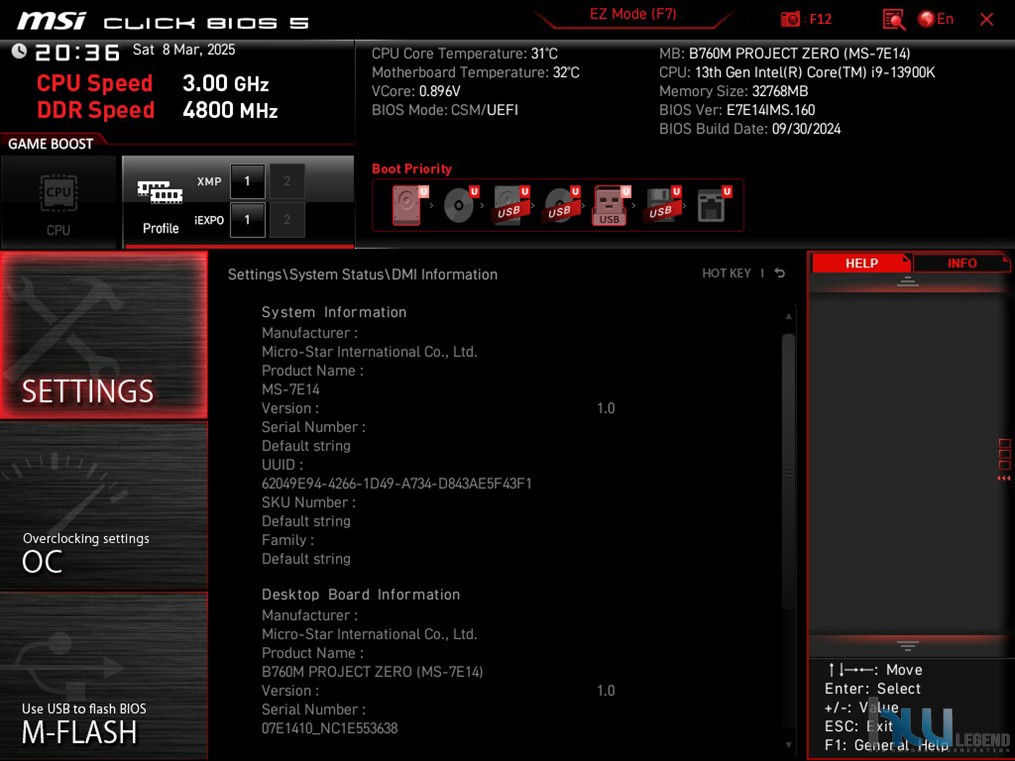This screenshot has height=761, width=1015.
Task: Select the System Information heading
Action: tap(334, 312)
